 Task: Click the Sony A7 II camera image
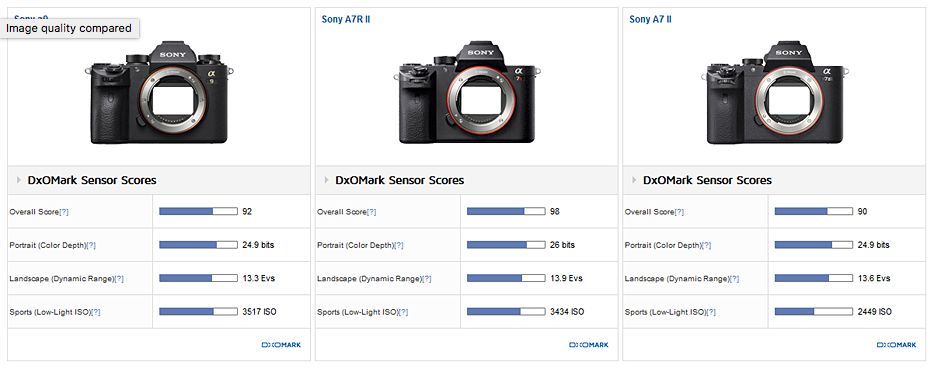pos(775,92)
